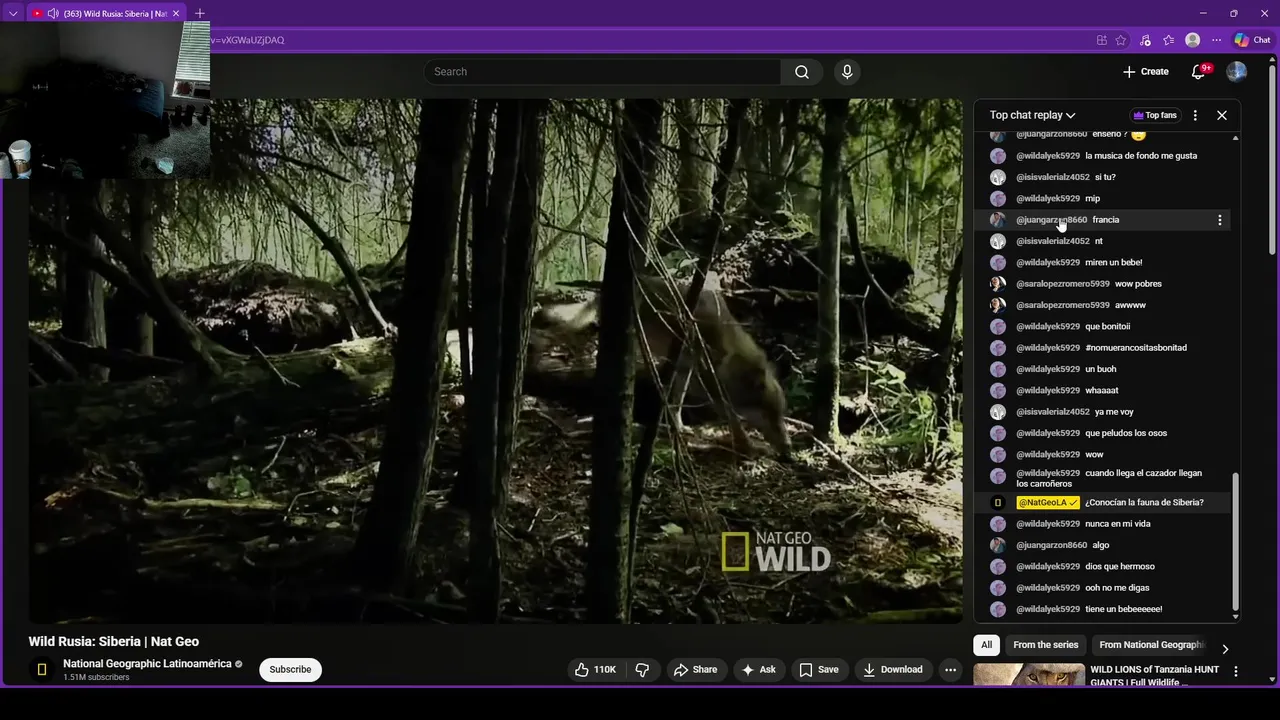Open the media playback music-note icon

[1145, 40]
